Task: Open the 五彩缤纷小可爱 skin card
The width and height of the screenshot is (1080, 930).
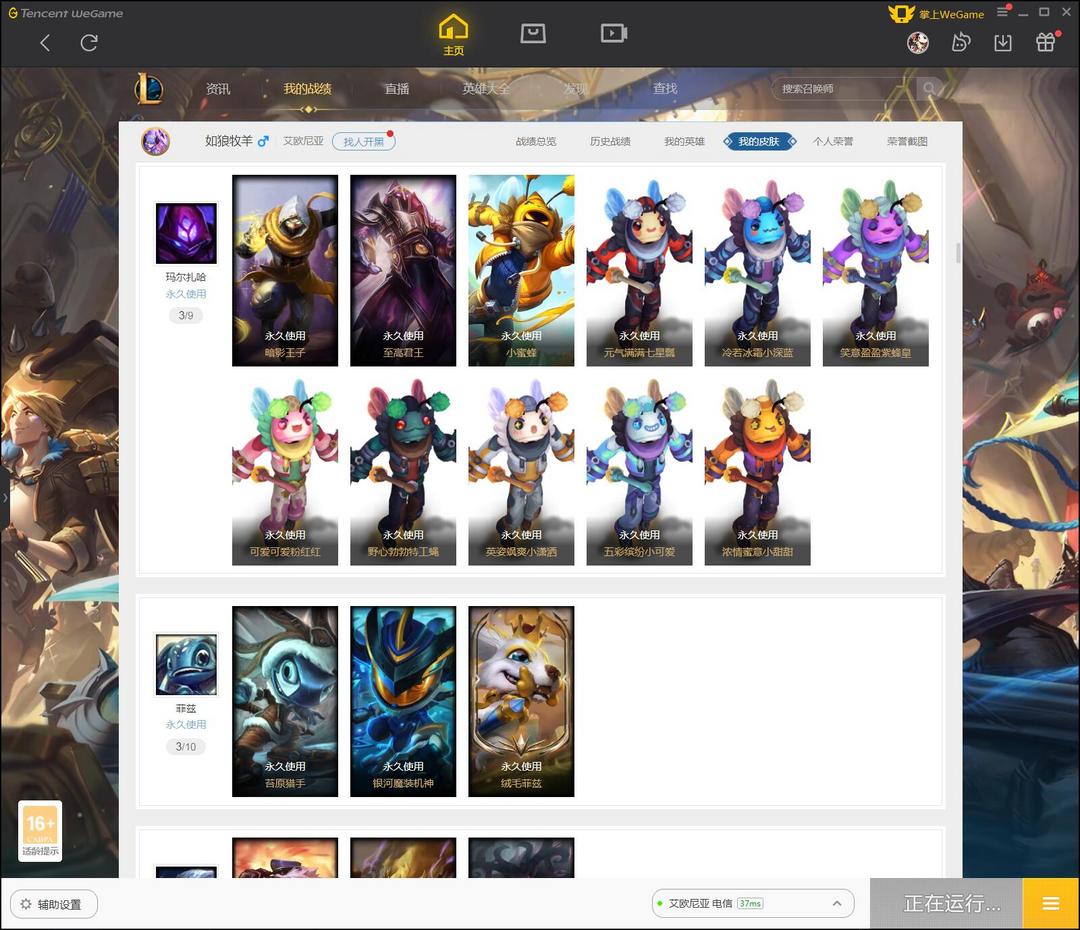Action: [639, 470]
